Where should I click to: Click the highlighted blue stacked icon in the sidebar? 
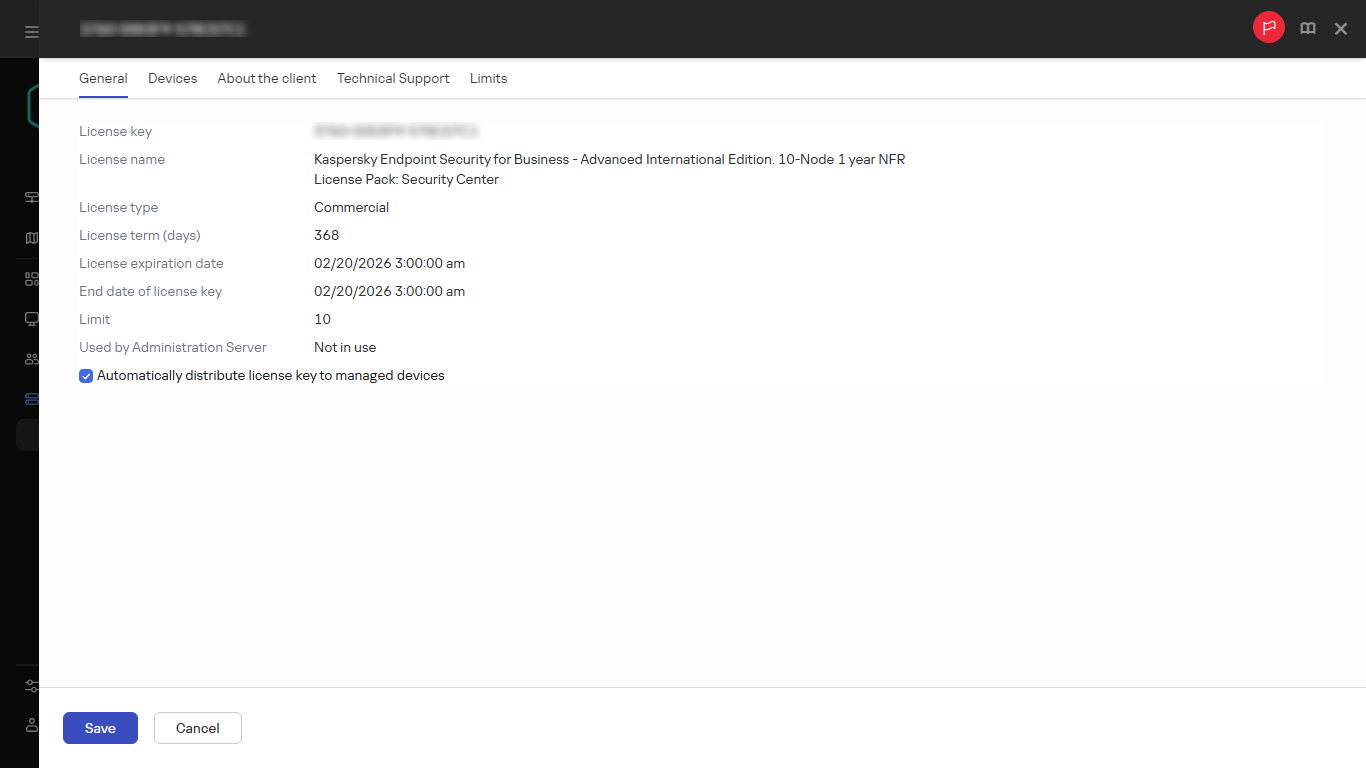pyautogui.click(x=31, y=399)
